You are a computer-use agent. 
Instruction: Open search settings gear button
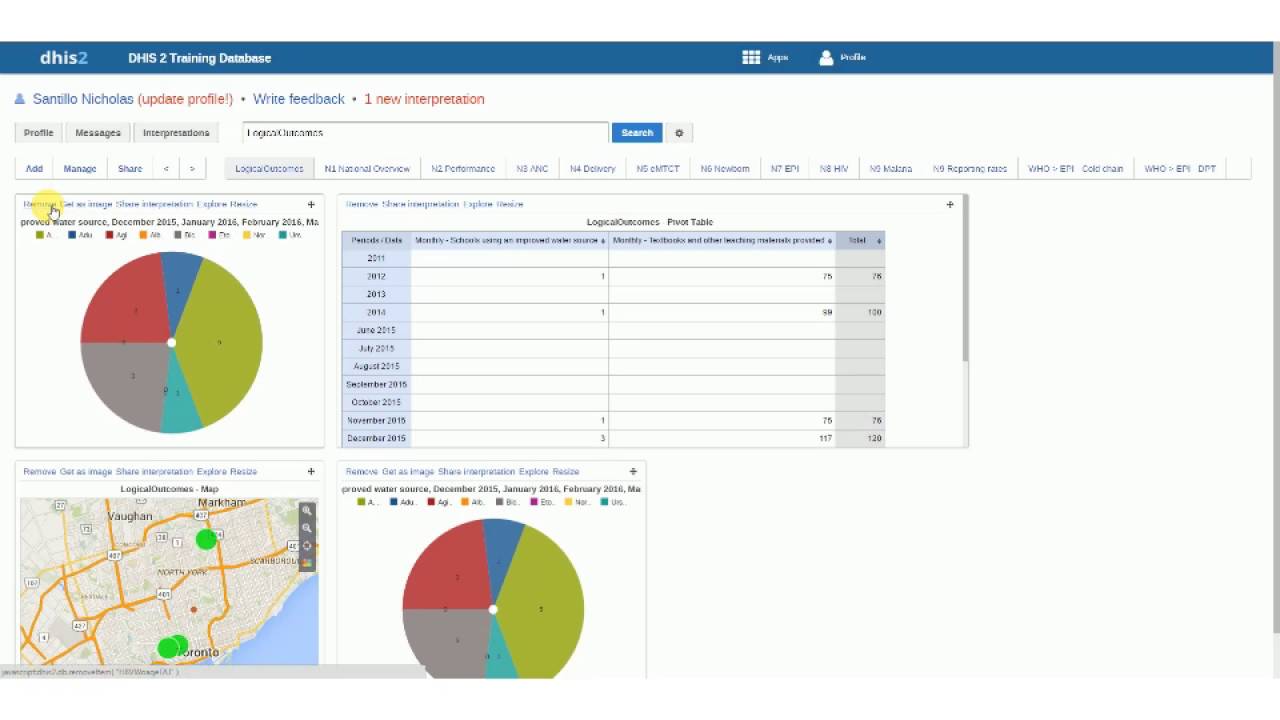679,132
